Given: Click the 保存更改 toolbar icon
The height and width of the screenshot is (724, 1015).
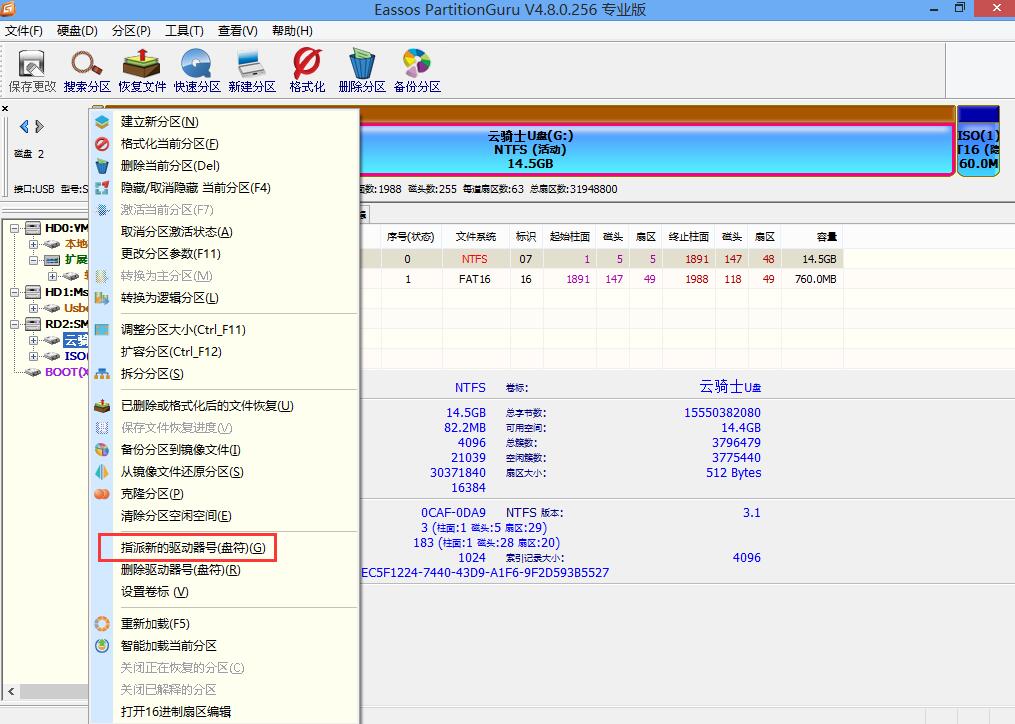Looking at the screenshot, I should coord(30,68).
